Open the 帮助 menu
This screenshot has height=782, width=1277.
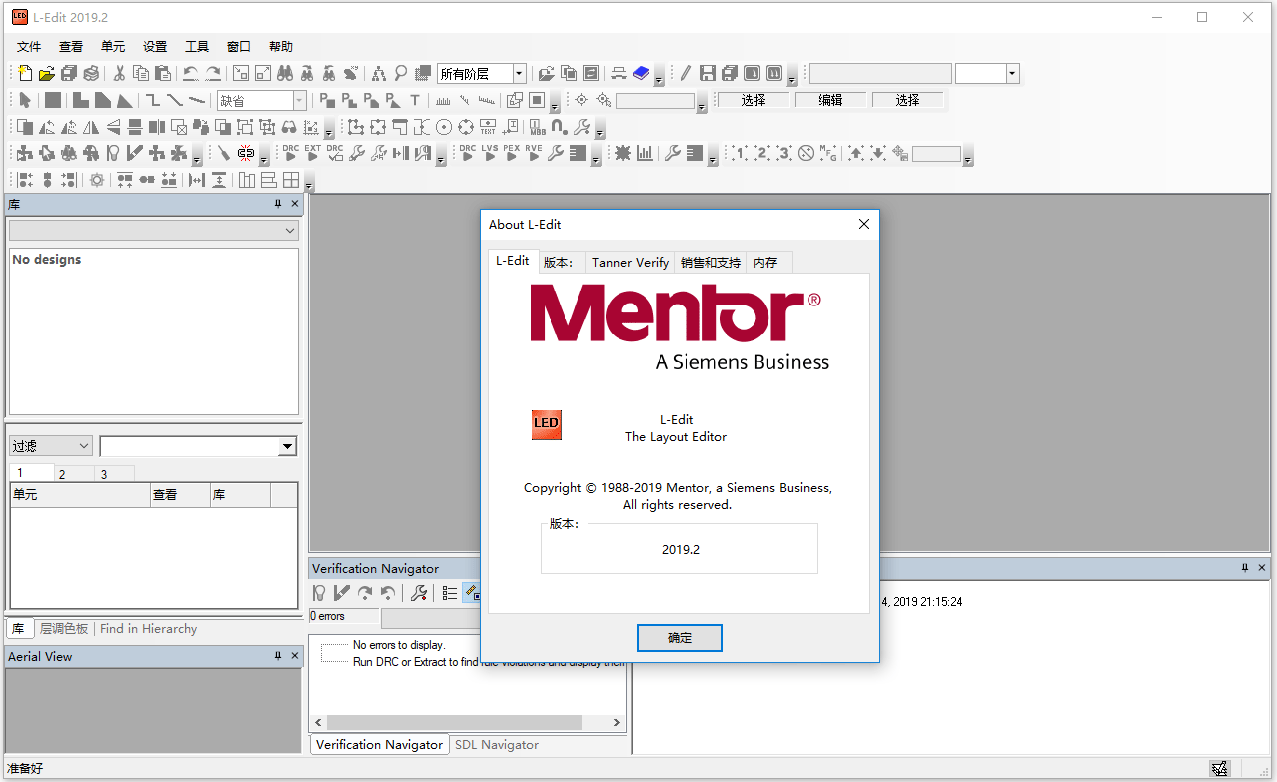pos(281,46)
